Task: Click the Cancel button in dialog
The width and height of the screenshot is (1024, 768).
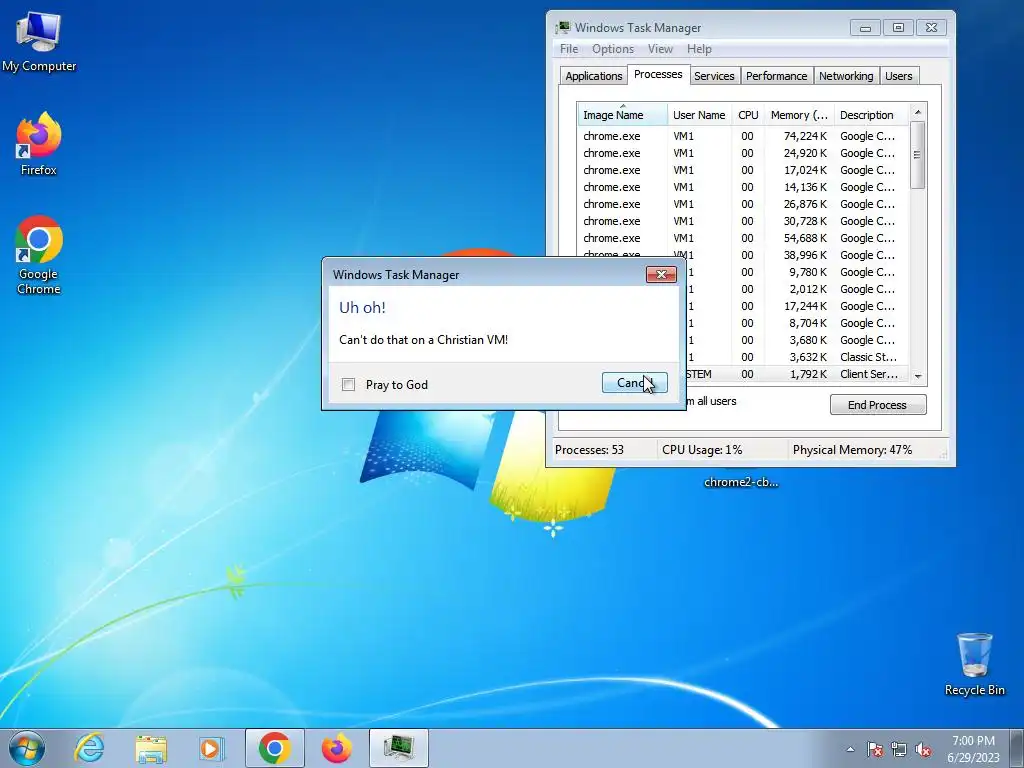Action: click(635, 383)
